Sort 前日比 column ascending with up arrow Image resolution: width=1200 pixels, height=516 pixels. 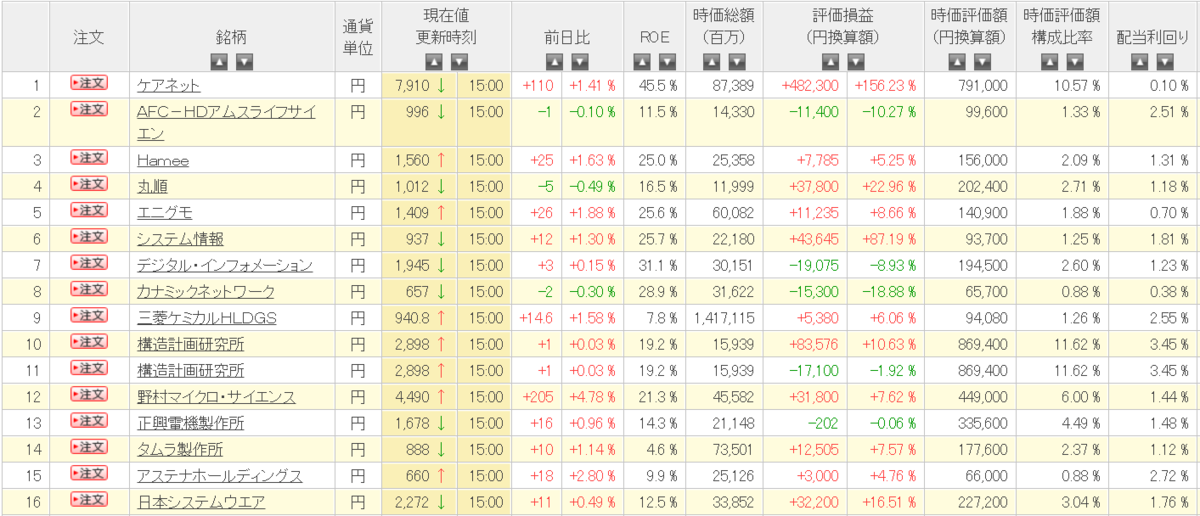click(555, 61)
